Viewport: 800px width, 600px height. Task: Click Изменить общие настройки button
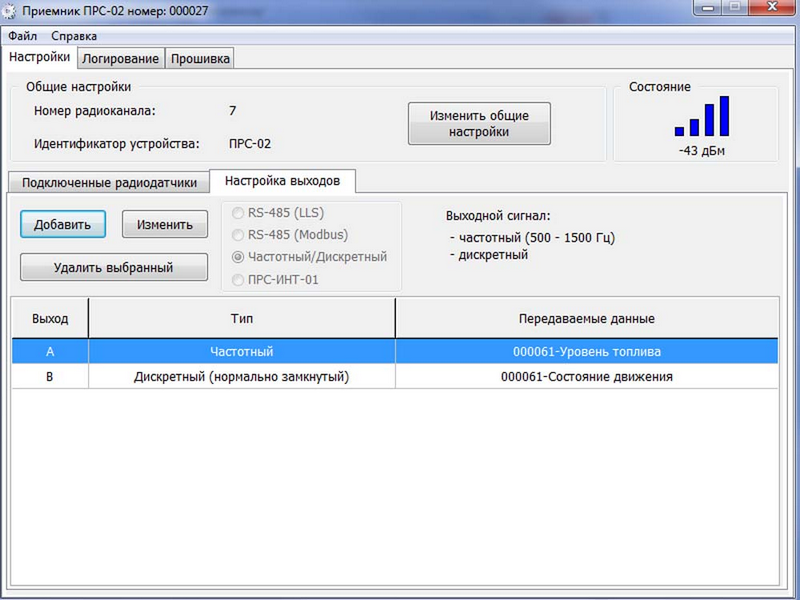(479, 123)
